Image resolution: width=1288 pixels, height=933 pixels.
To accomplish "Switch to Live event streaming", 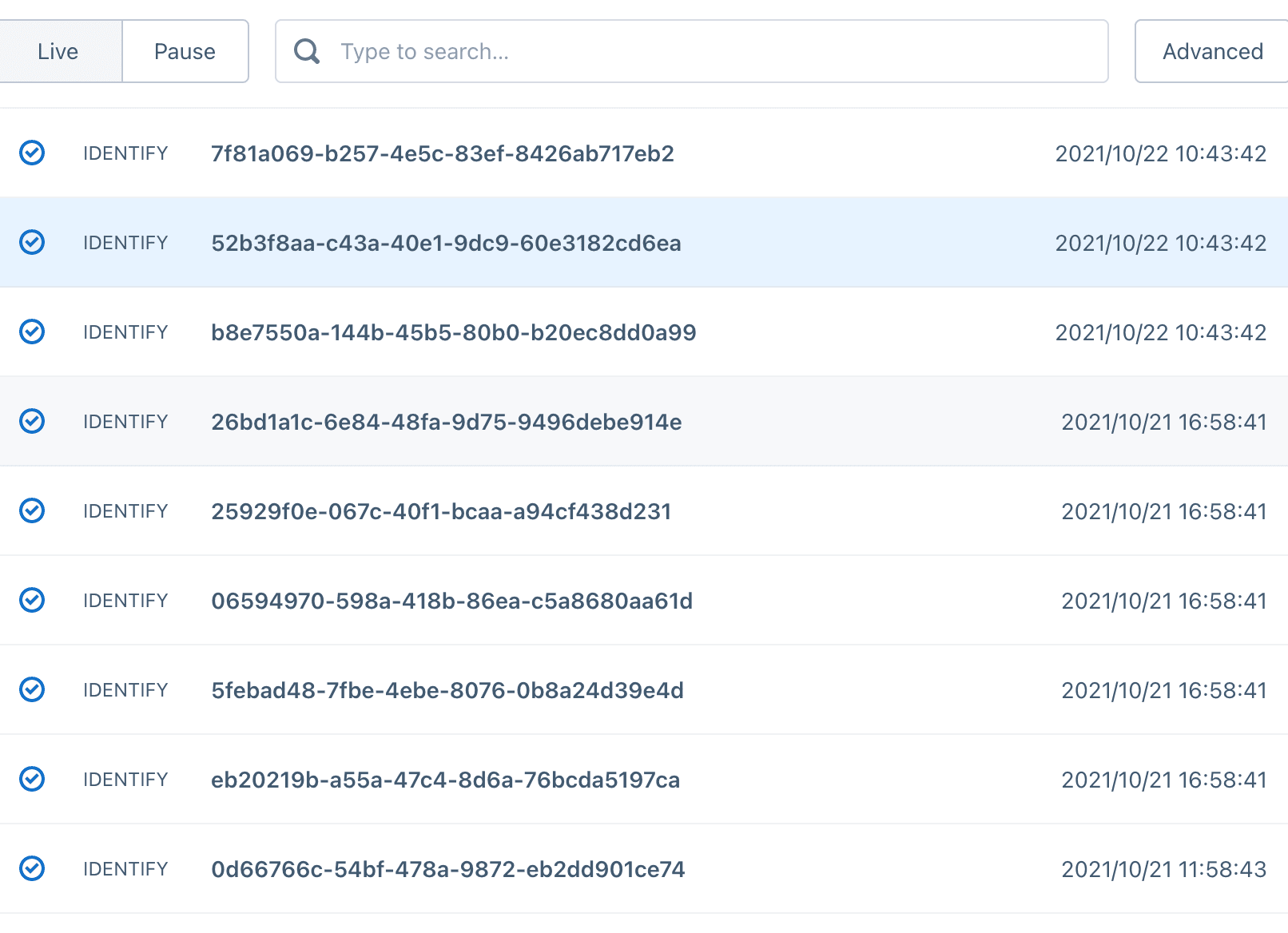I will tap(58, 52).
